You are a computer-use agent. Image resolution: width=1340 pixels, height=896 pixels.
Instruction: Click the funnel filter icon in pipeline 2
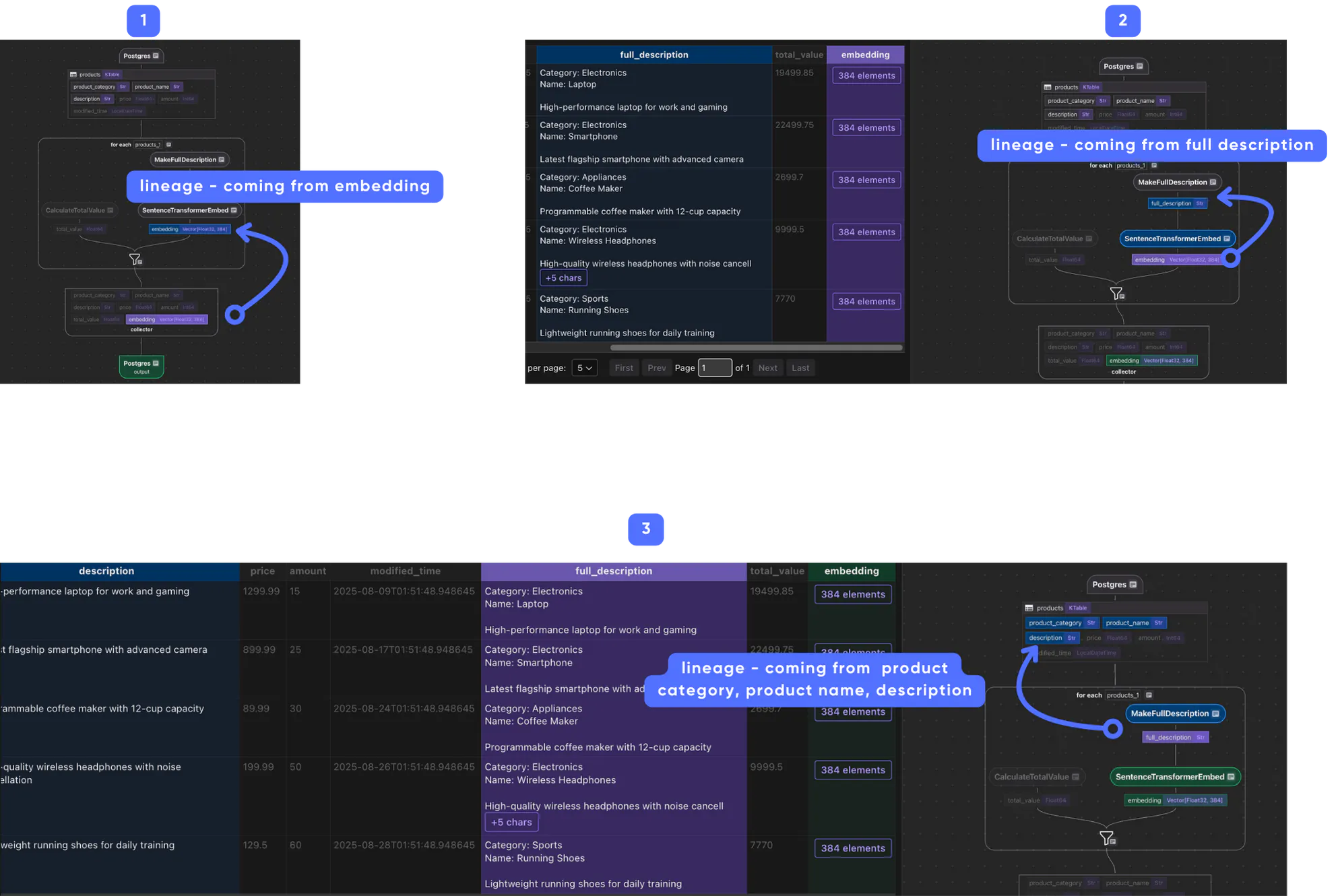click(1116, 293)
